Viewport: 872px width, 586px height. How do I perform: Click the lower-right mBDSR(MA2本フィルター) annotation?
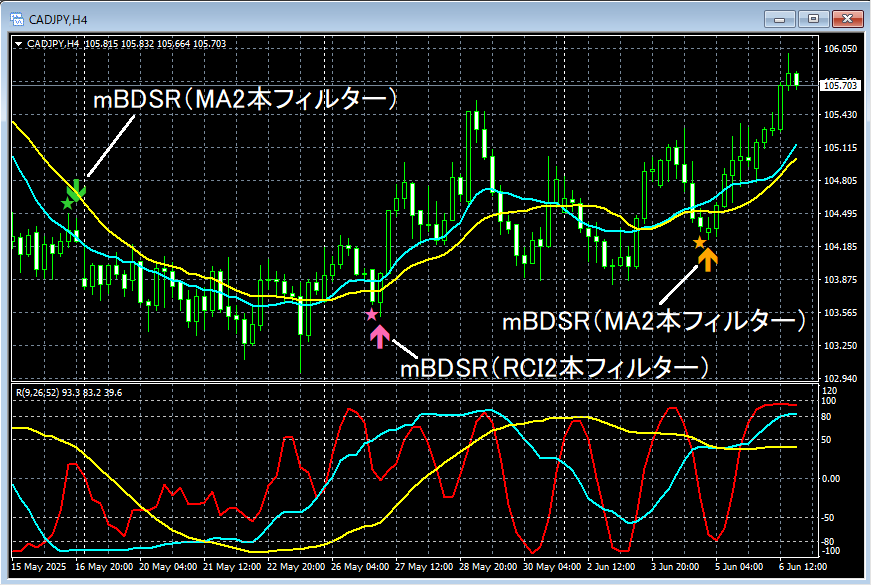click(x=654, y=321)
